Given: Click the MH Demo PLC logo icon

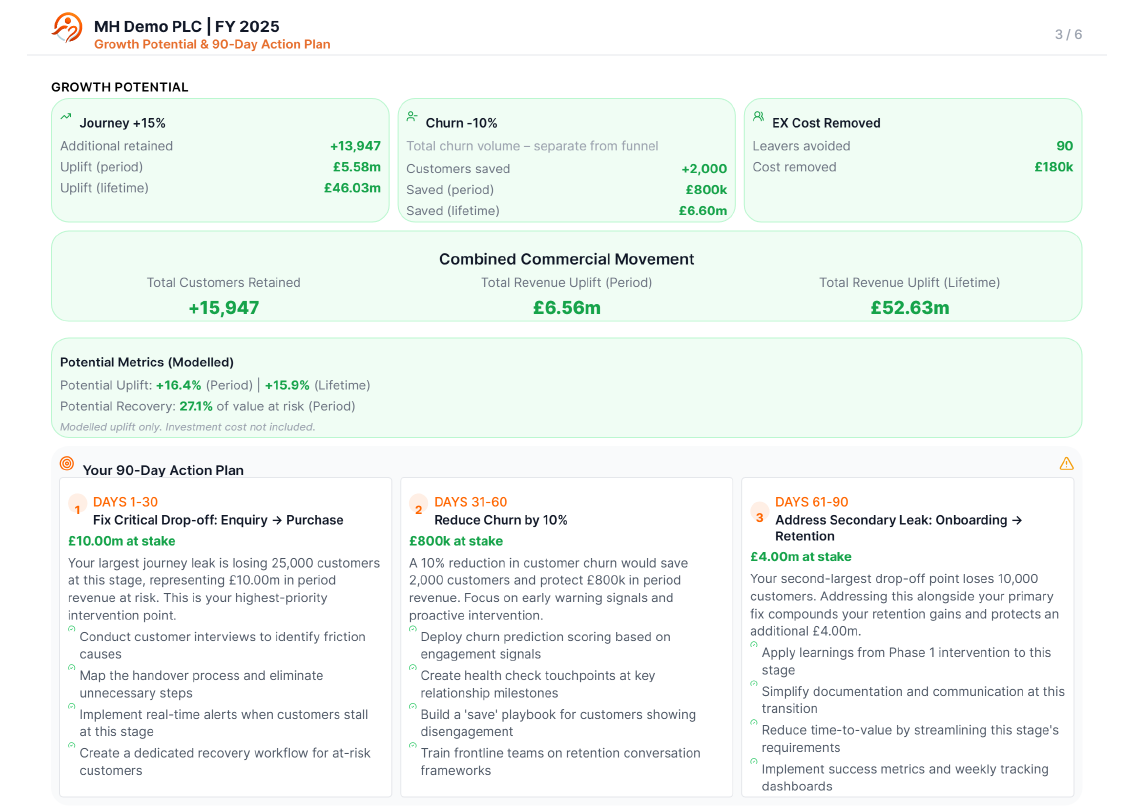Looking at the screenshot, I should tap(67, 28).
